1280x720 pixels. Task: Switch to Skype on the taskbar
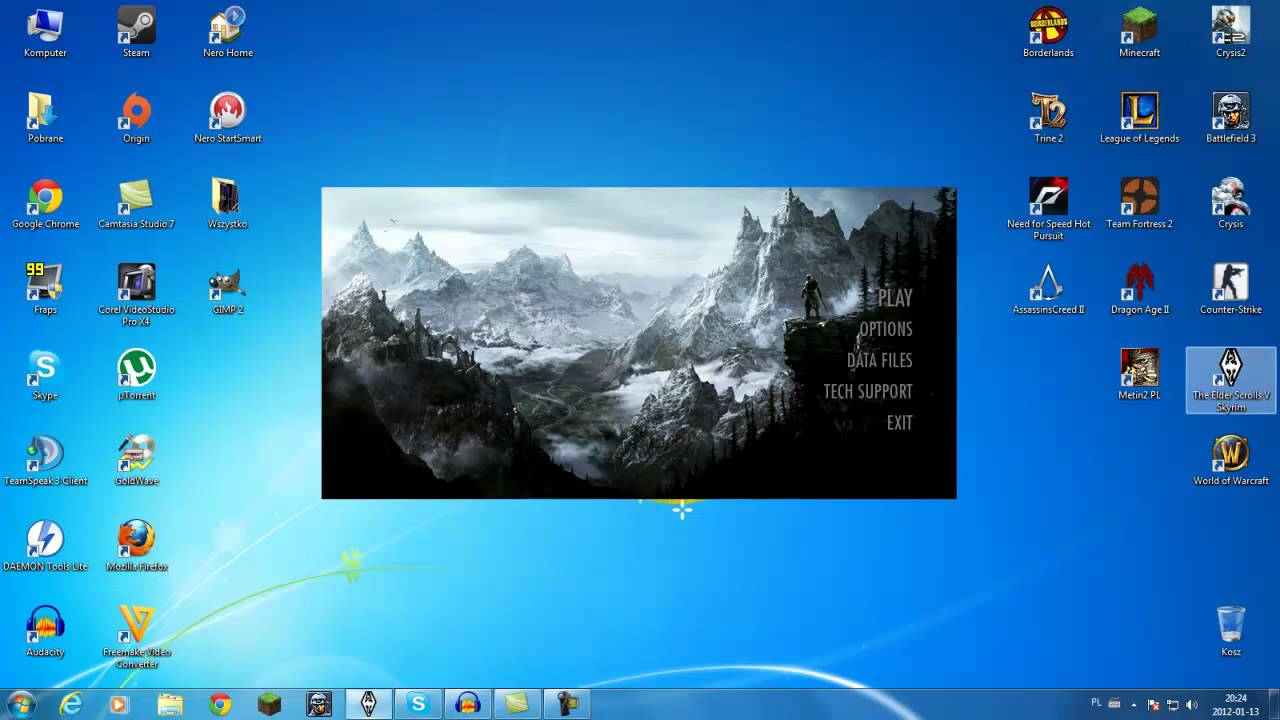point(418,704)
